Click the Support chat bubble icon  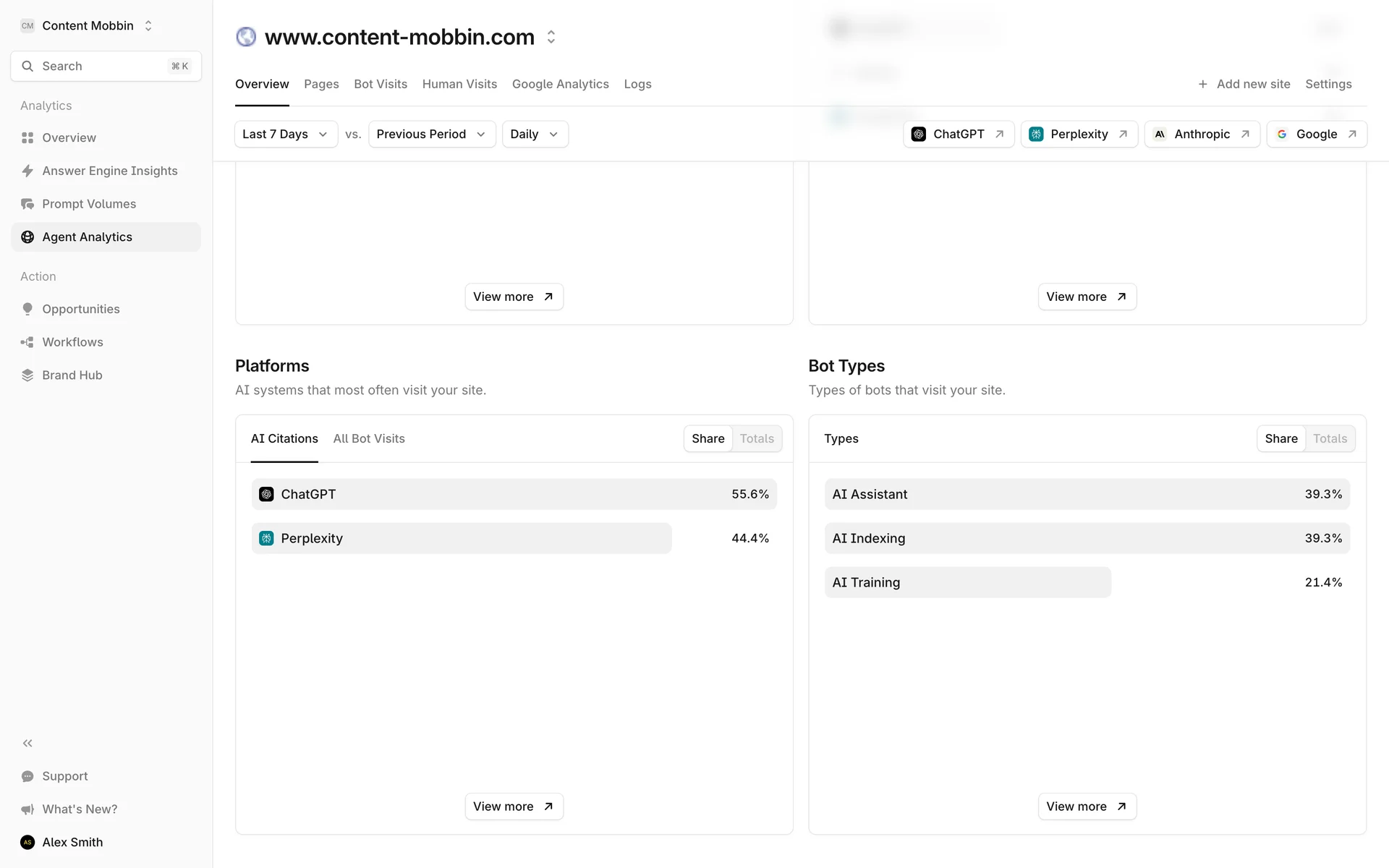27,776
